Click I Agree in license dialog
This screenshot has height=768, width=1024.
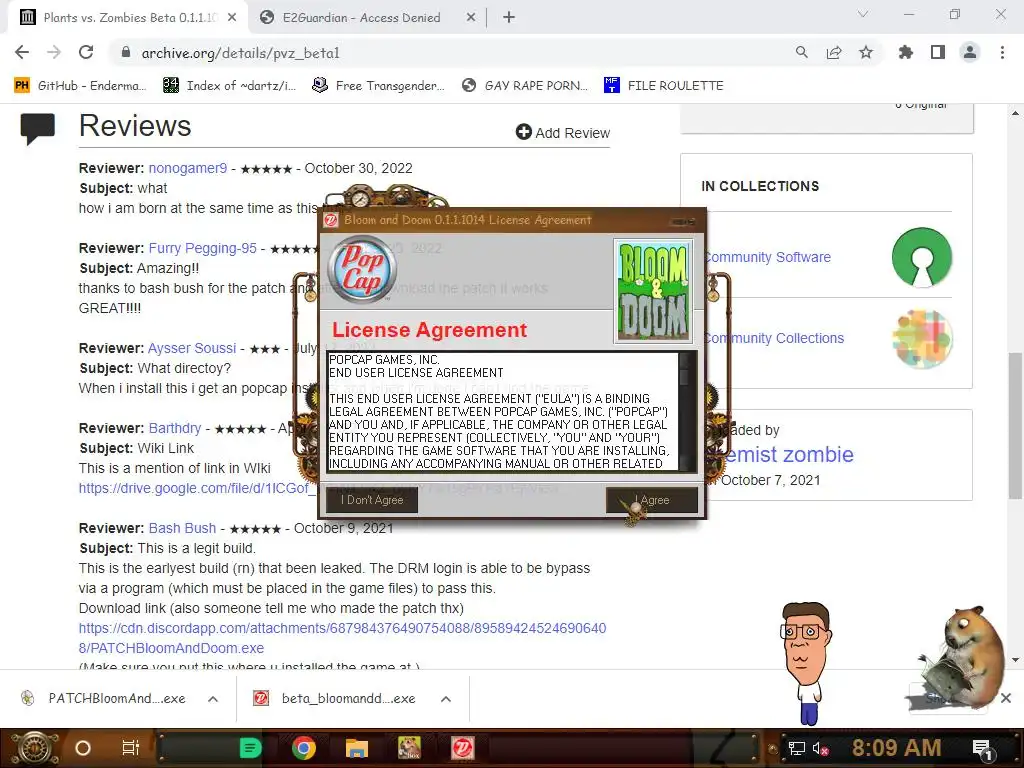pos(652,500)
